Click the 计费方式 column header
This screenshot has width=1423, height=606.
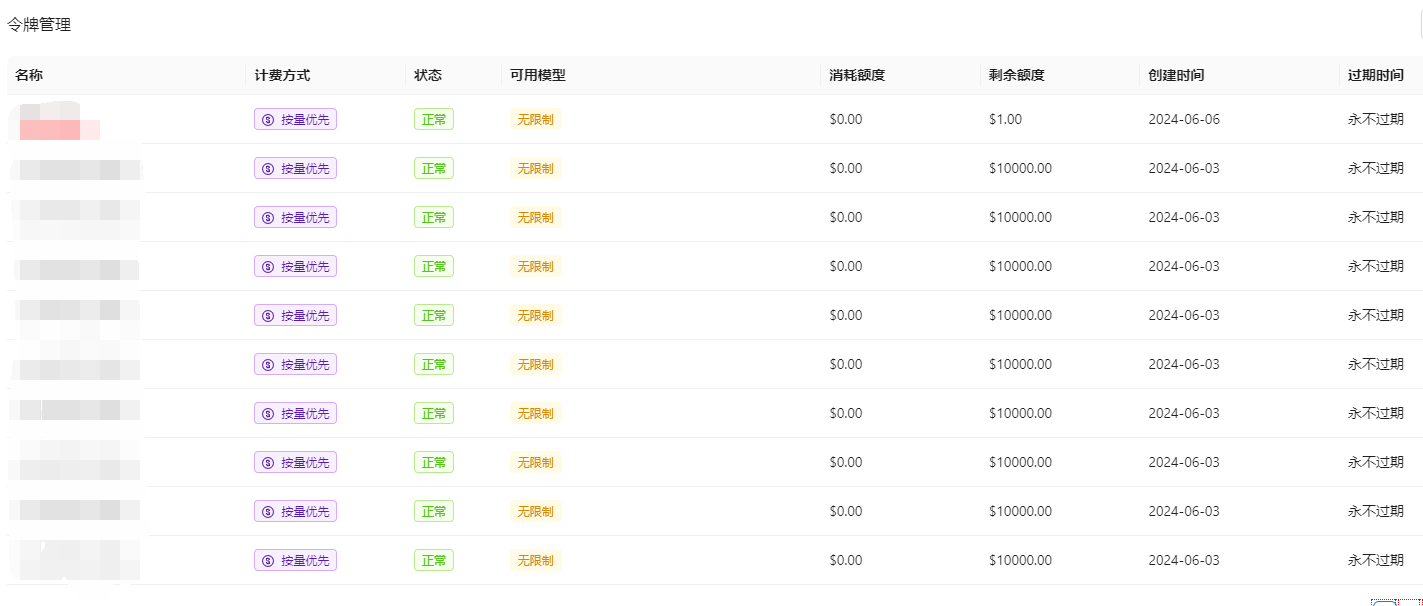click(x=282, y=75)
